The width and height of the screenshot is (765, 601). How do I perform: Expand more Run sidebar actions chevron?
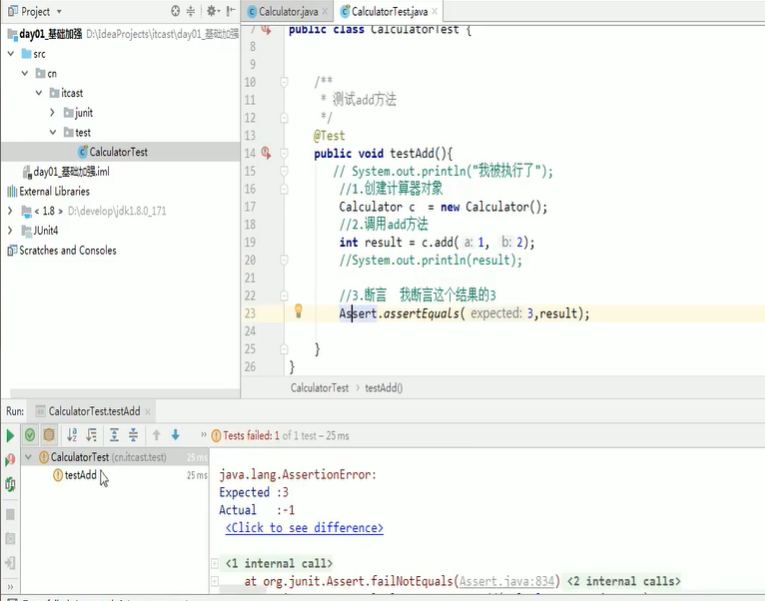(10, 587)
